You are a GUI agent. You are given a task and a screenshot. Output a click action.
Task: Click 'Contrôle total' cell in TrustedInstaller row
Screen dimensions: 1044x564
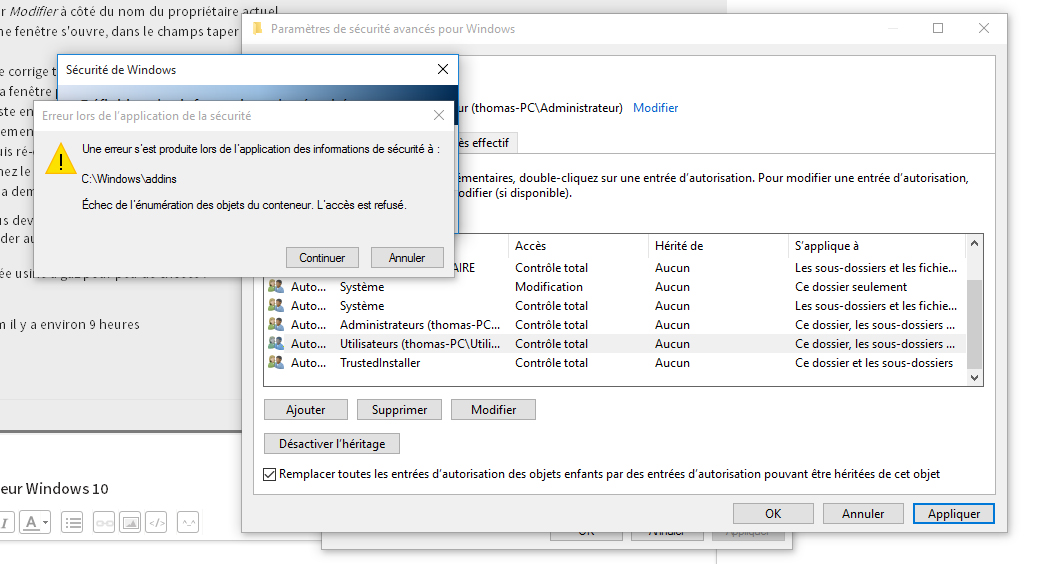(x=551, y=363)
